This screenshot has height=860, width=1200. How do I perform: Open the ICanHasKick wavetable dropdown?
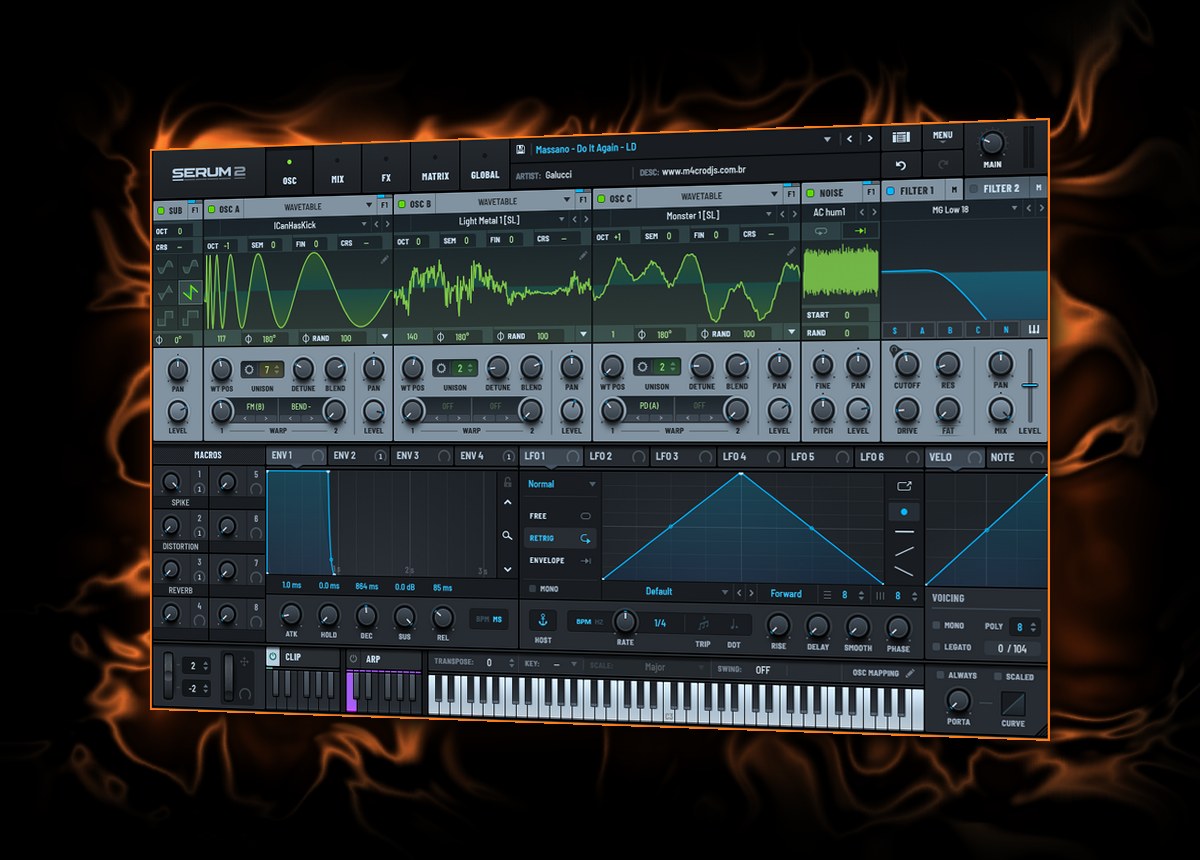click(296, 225)
